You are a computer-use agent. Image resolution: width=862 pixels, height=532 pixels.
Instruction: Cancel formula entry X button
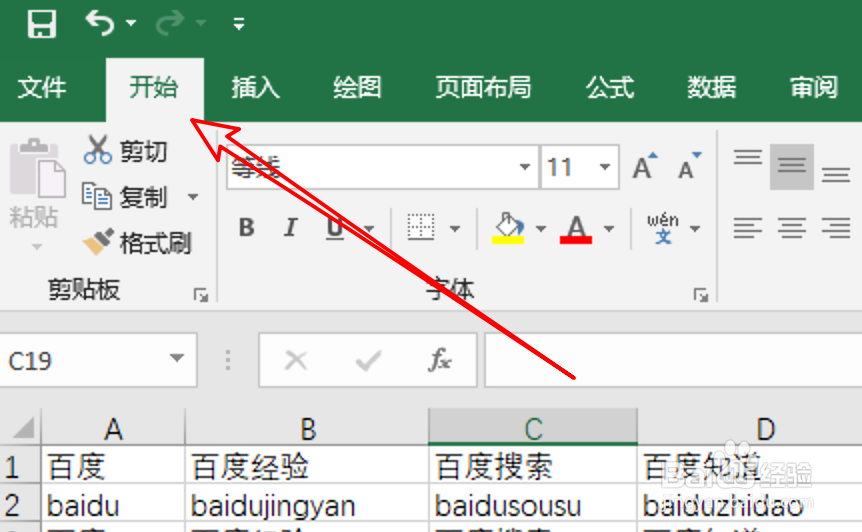pos(296,361)
